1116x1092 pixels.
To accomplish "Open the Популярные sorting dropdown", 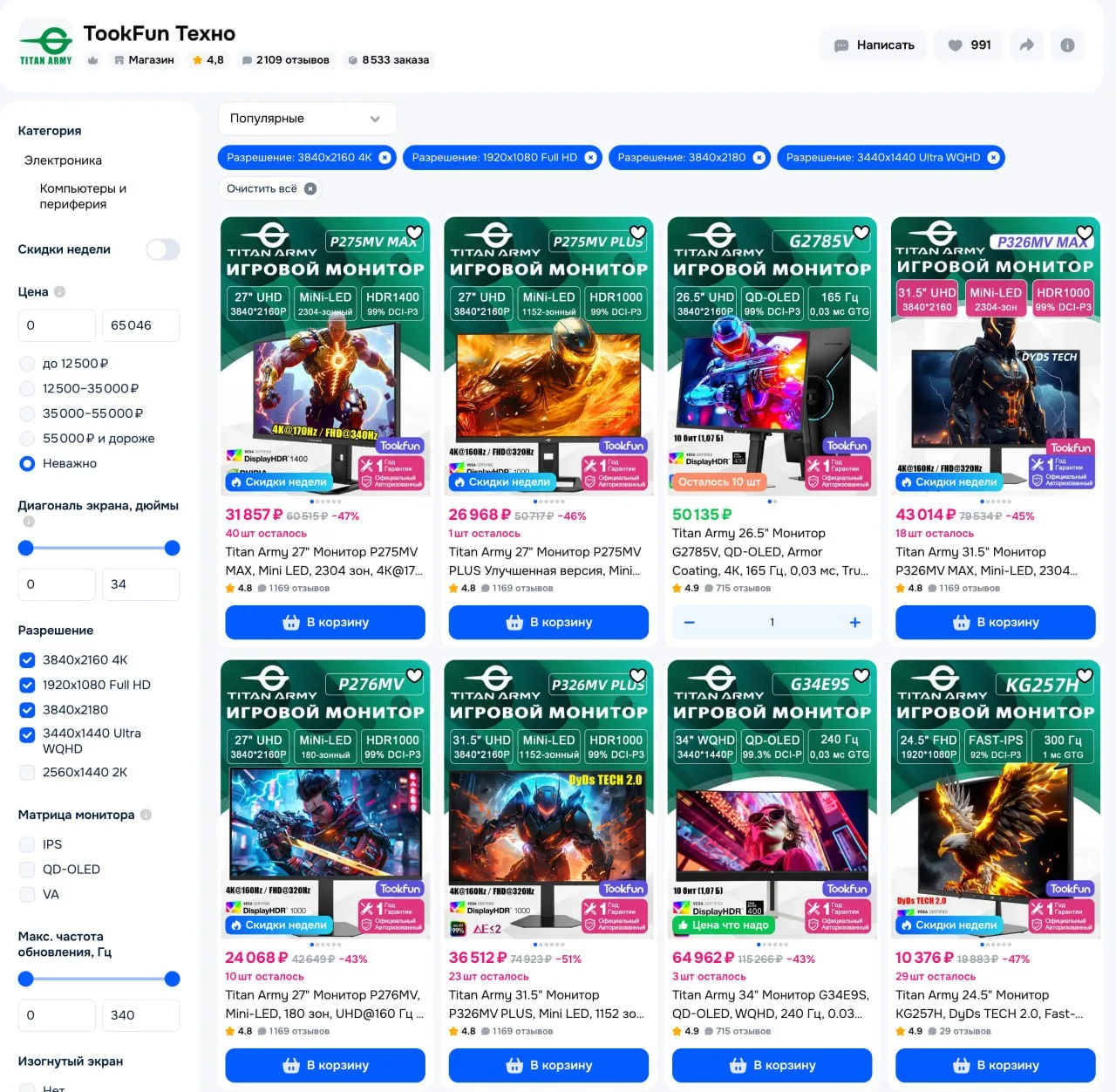I will point(307,119).
